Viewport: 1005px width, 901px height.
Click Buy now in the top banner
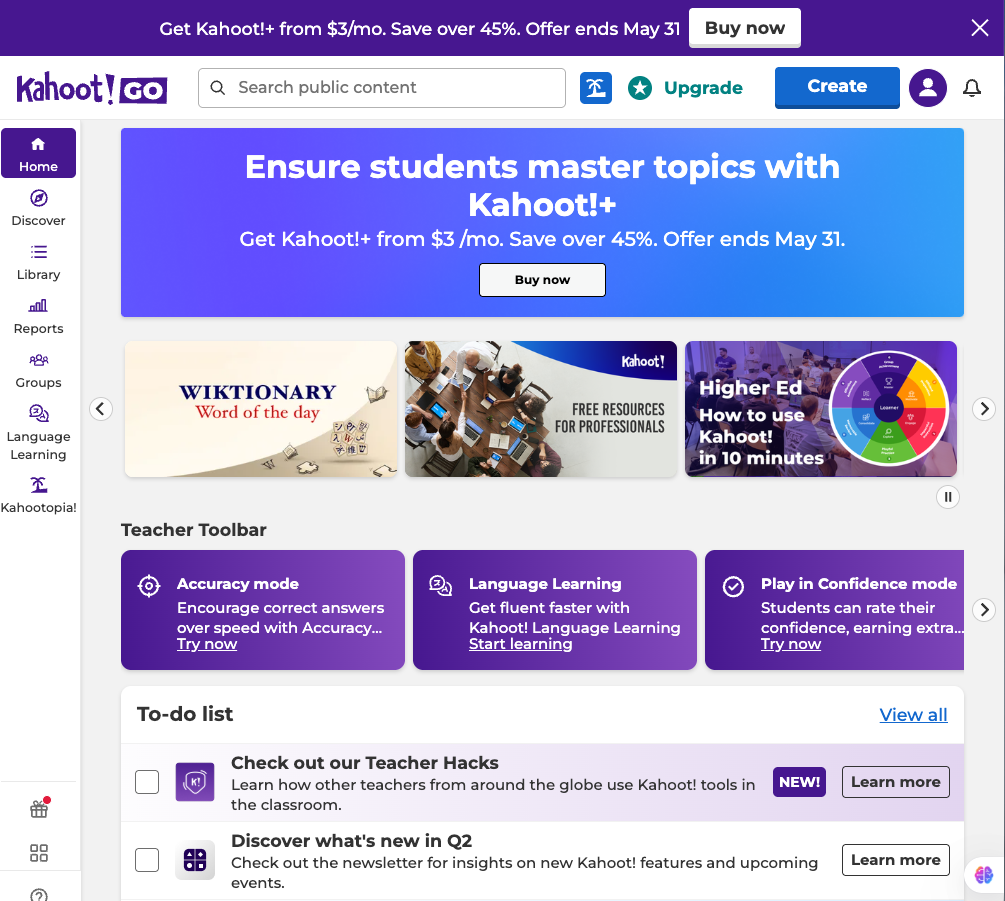tap(744, 28)
